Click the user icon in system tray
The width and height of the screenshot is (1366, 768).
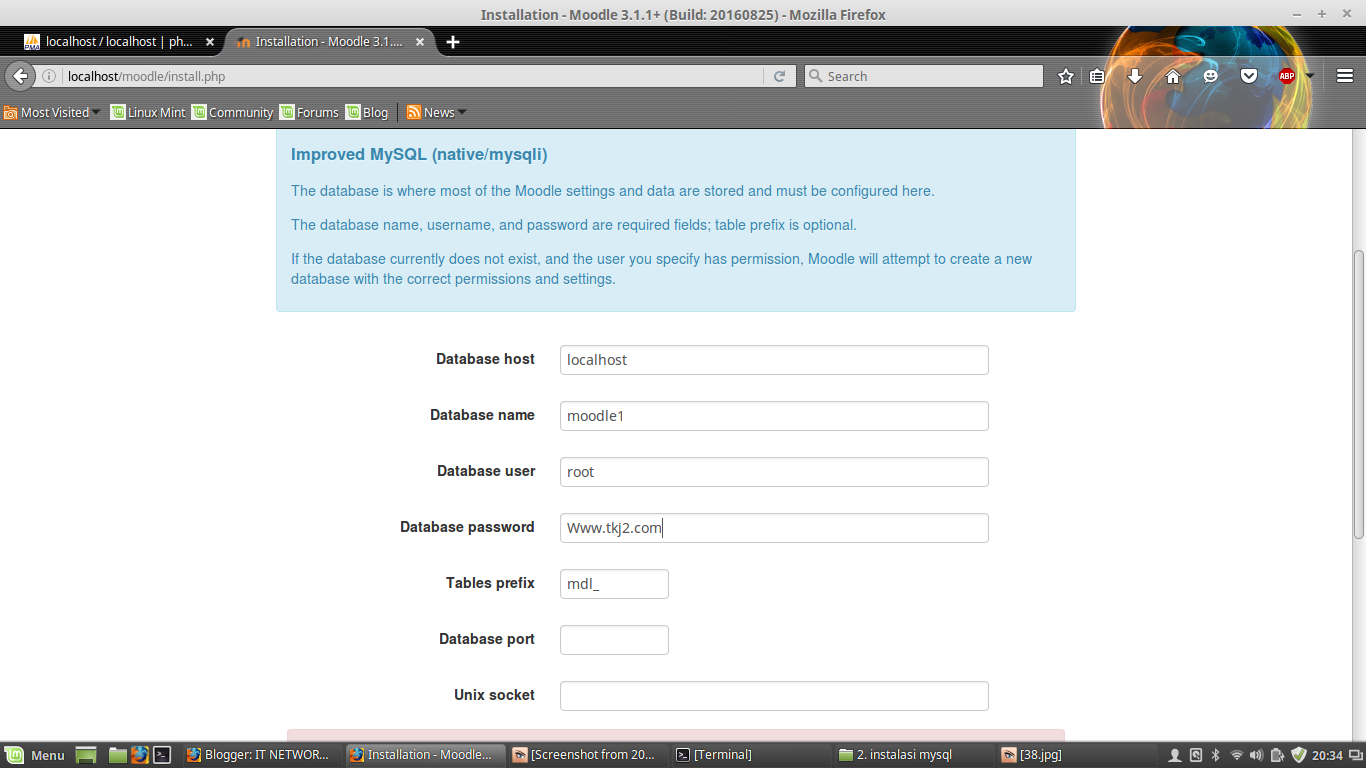[x=1176, y=755]
